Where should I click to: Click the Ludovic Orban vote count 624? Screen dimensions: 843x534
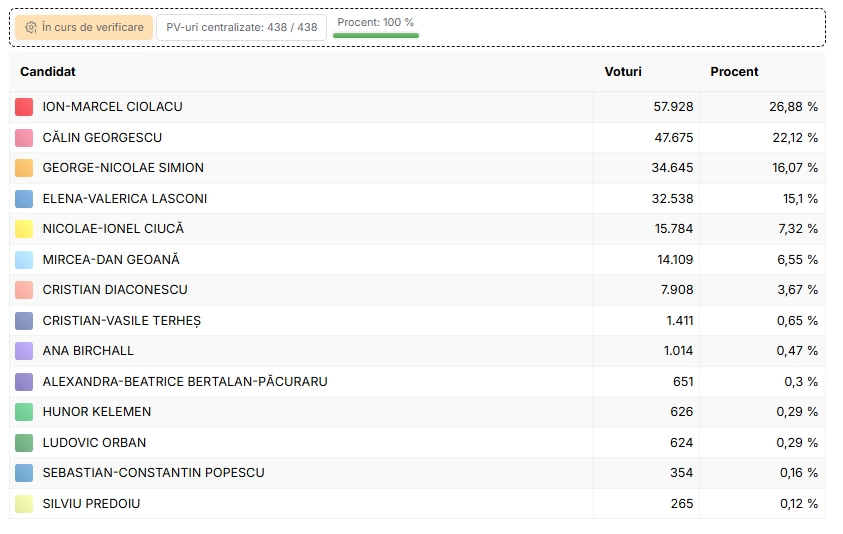click(x=682, y=443)
